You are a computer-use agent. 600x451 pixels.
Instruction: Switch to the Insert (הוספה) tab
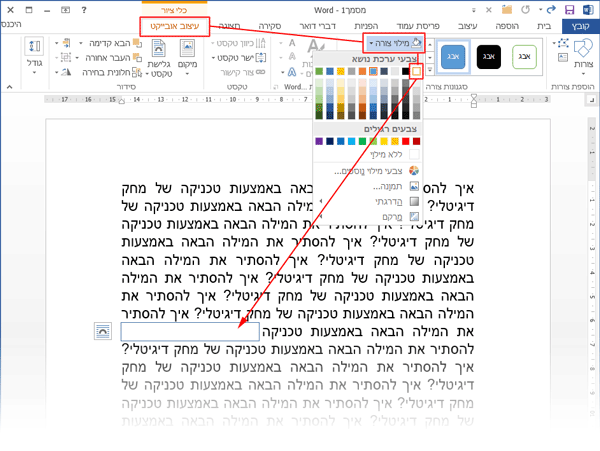507,26
